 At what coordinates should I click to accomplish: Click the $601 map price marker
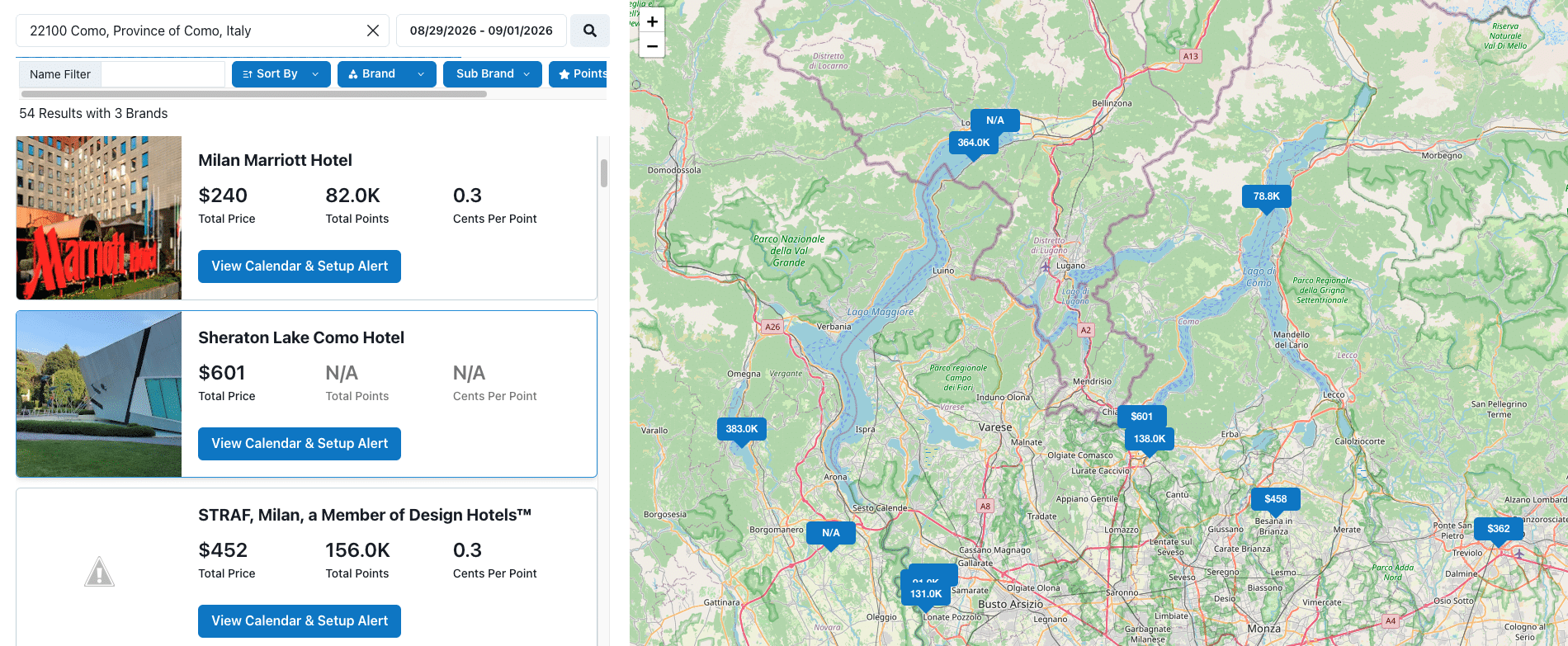pos(1141,417)
